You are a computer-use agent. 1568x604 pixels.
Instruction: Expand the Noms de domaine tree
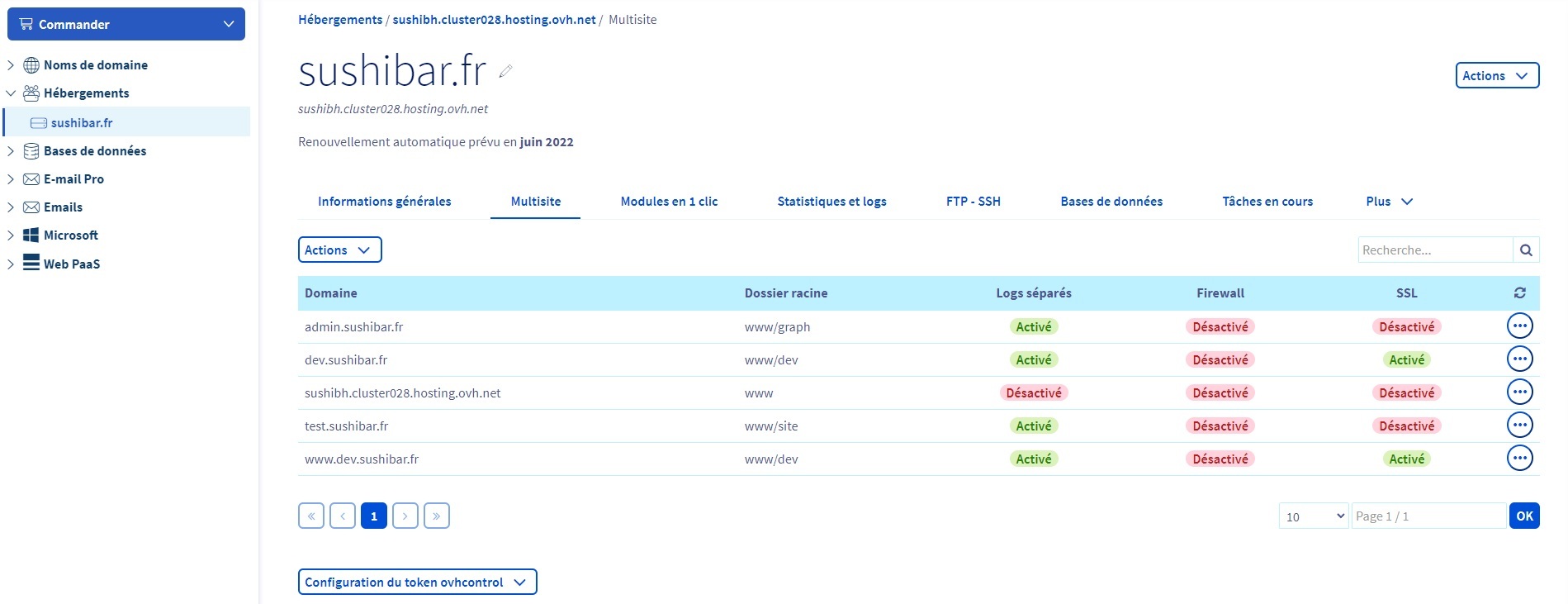(x=11, y=65)
